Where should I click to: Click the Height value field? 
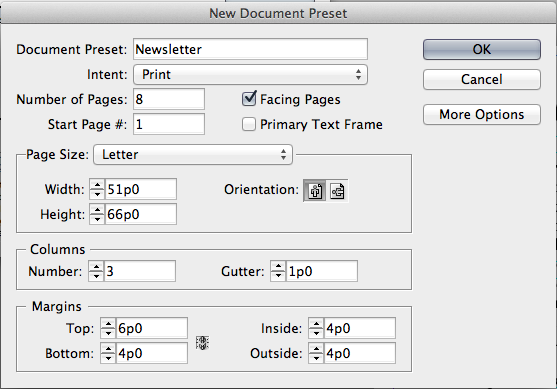pyautogui.click(x=141, y=214)
